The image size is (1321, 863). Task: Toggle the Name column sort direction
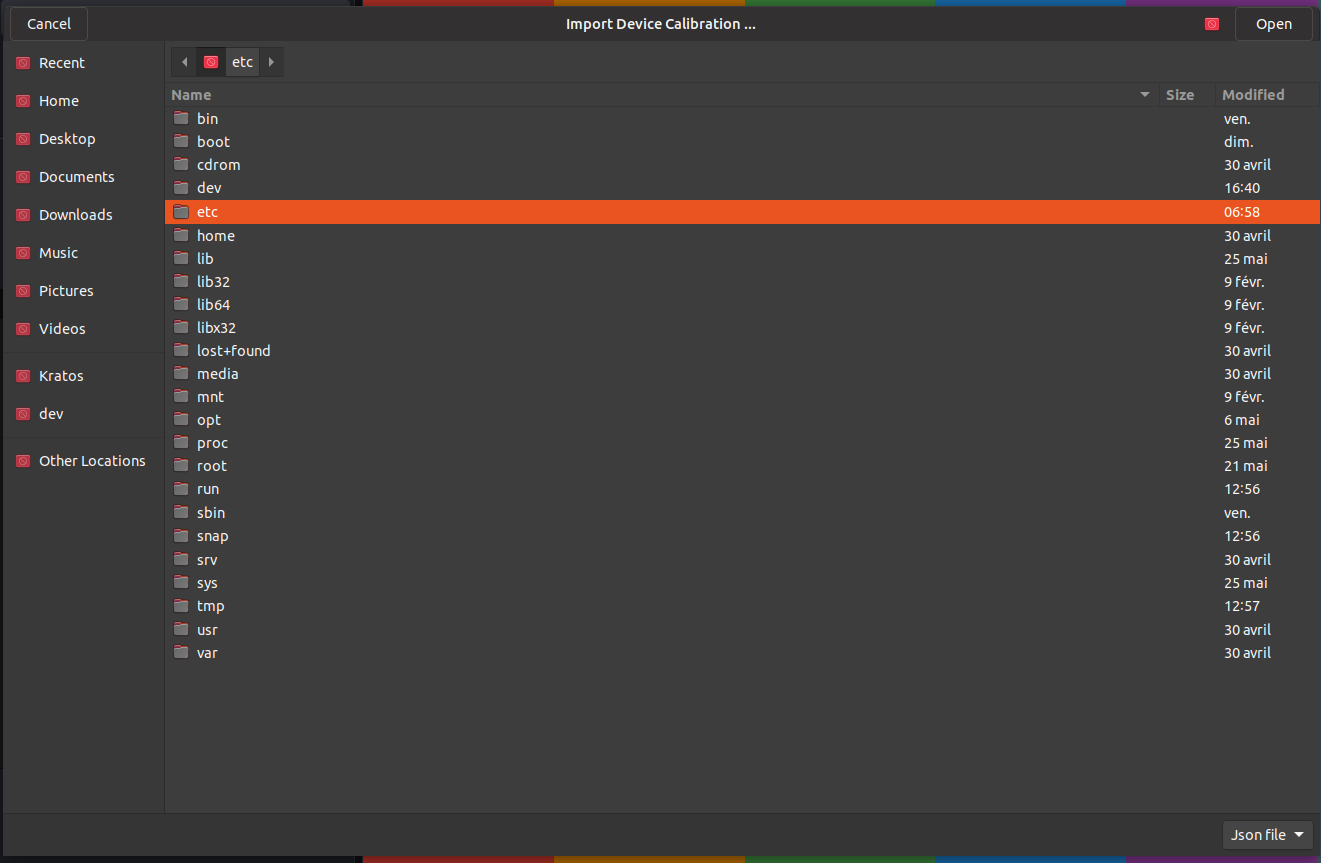pyautogui.click(x=191, y=94)
